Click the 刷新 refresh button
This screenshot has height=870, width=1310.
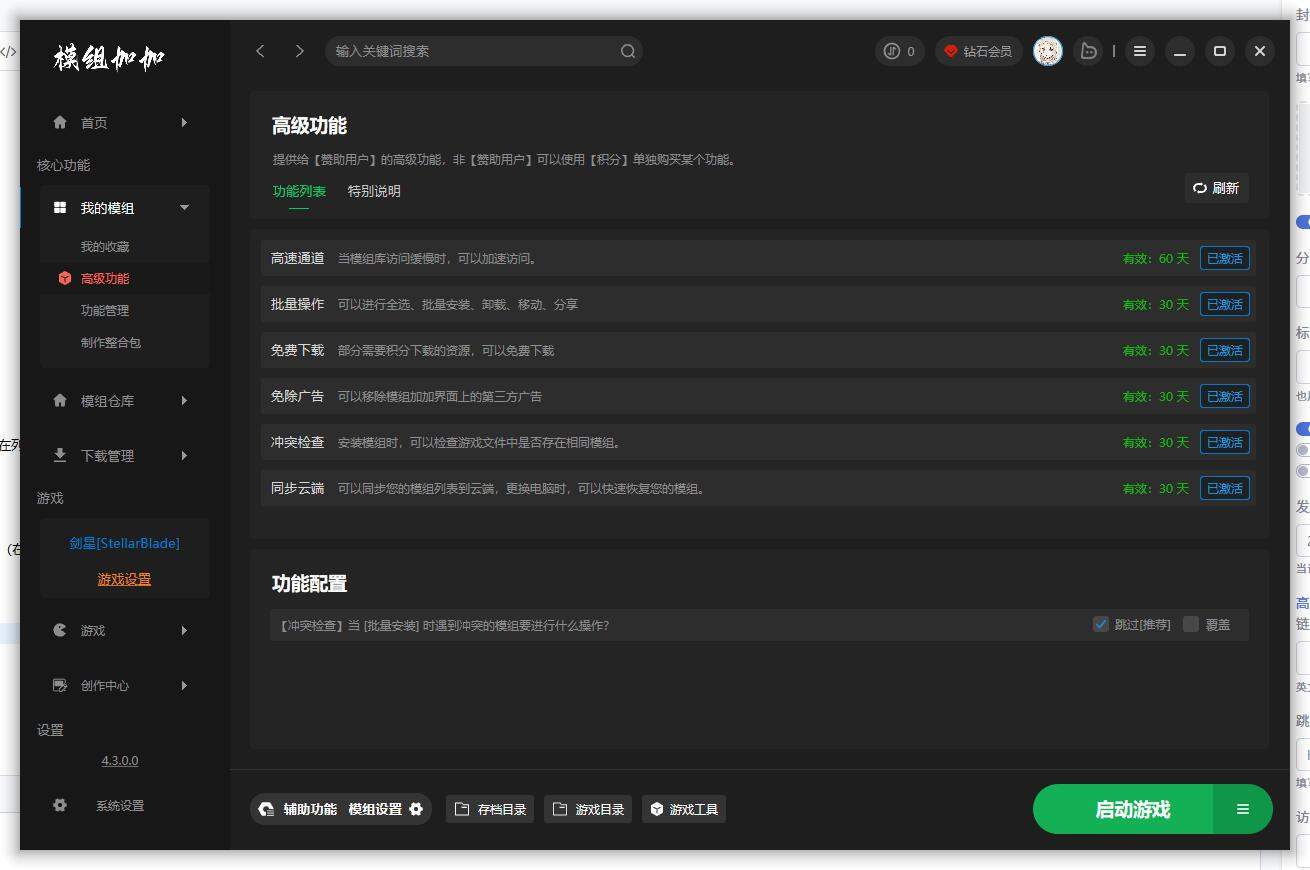[x=1216, y=188]
